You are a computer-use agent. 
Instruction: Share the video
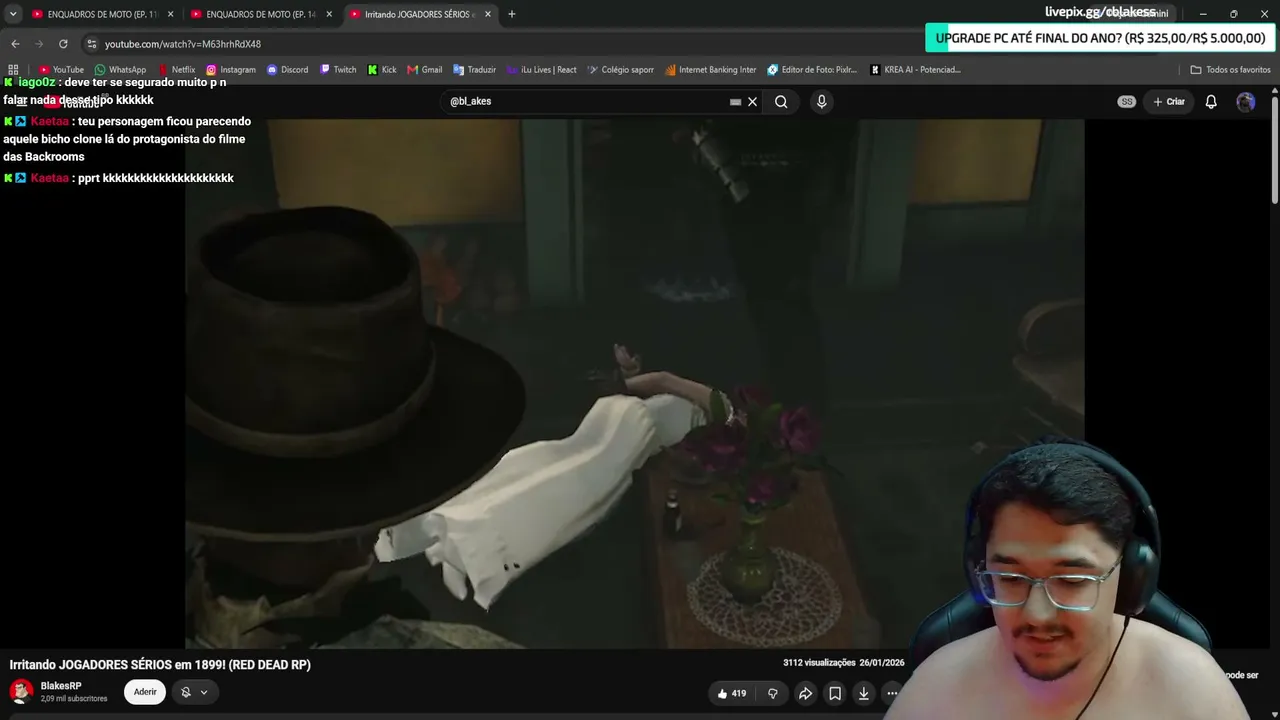pos(805,693)
